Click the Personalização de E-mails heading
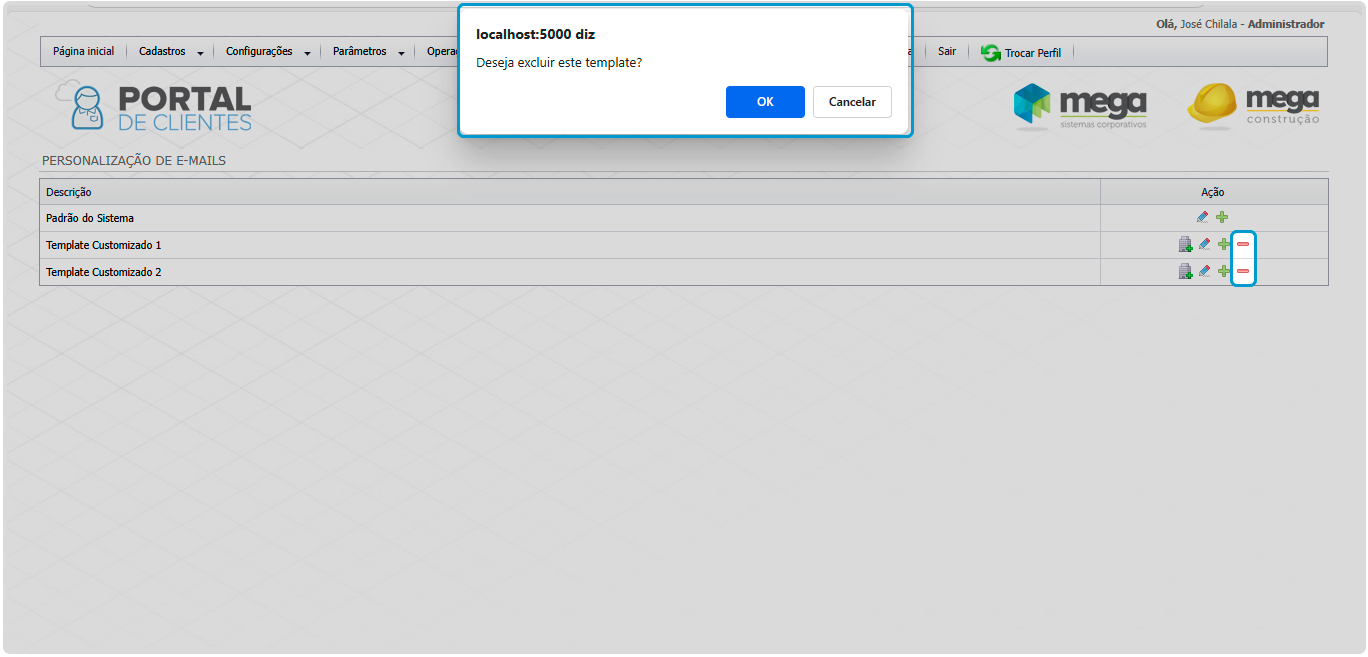The width and height of the screenshot is (1368, 657). (134, 160)
